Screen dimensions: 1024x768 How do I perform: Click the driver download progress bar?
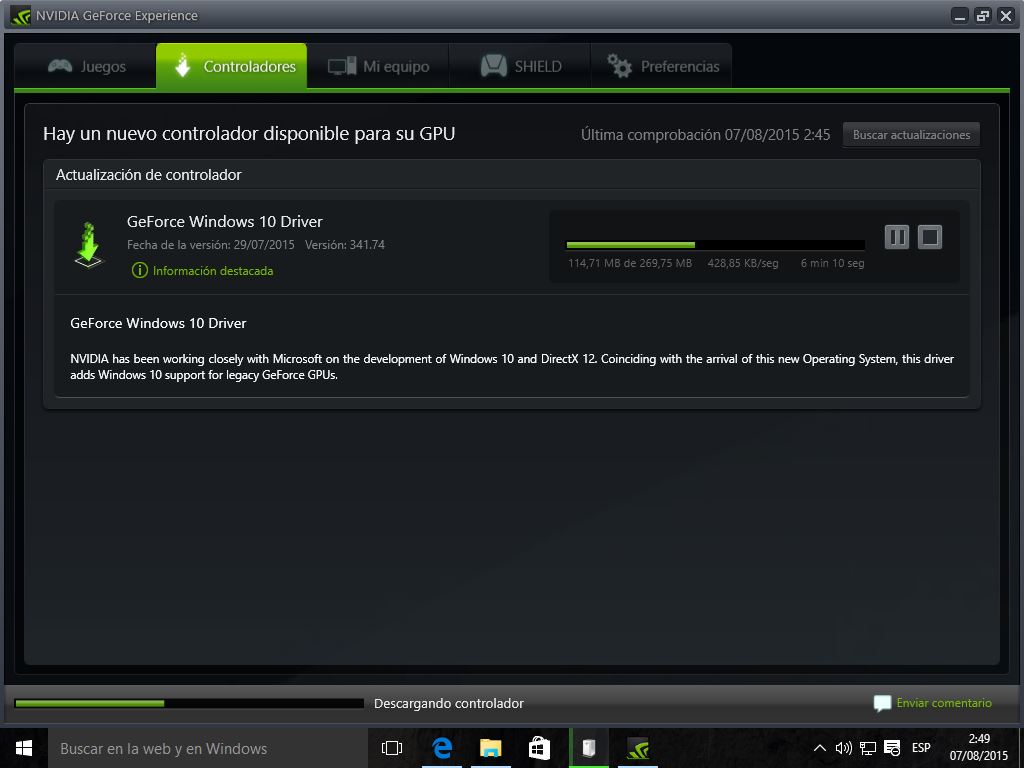tap(715, 245)
